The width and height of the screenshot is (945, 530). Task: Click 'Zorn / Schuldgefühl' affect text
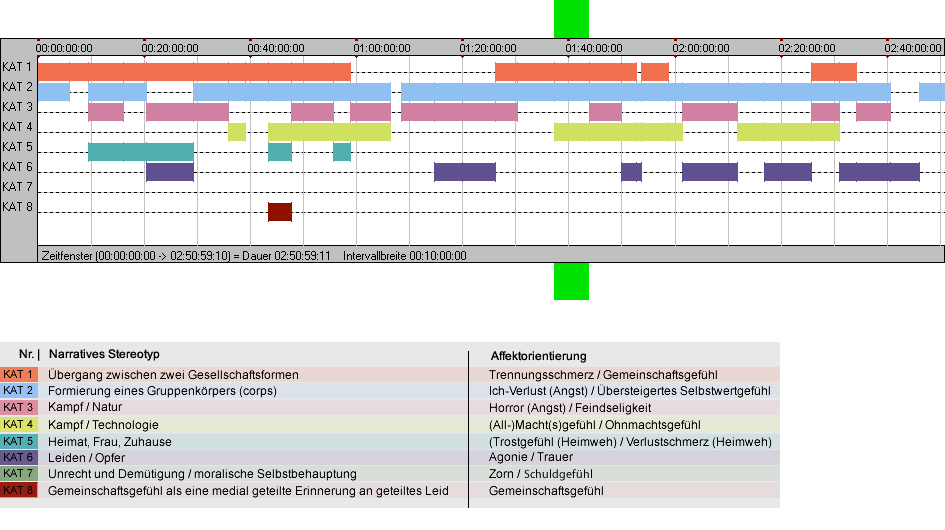pyautogui.click(x=541, y=474)
